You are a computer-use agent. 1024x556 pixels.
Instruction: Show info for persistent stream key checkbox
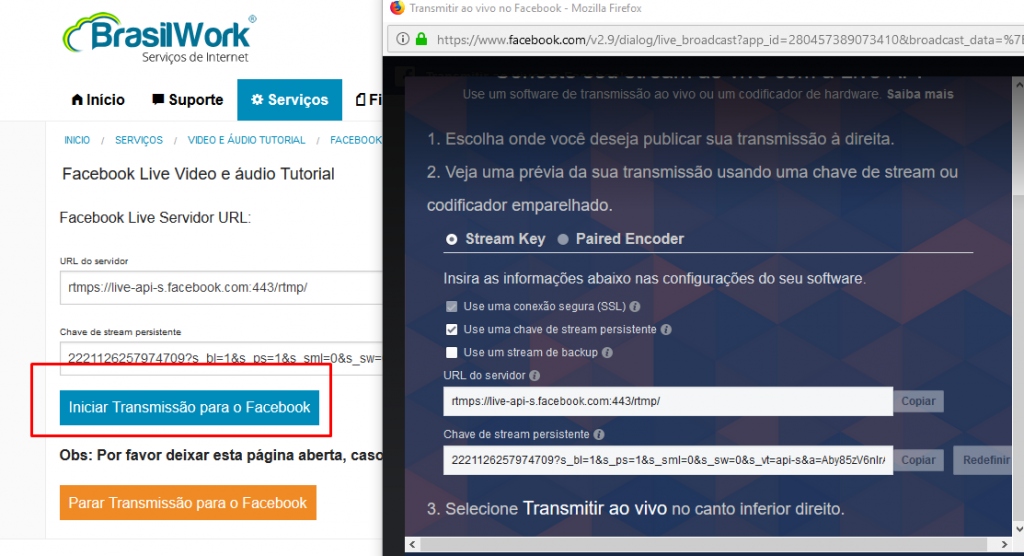pyautogui.click(x=666, y=330)
